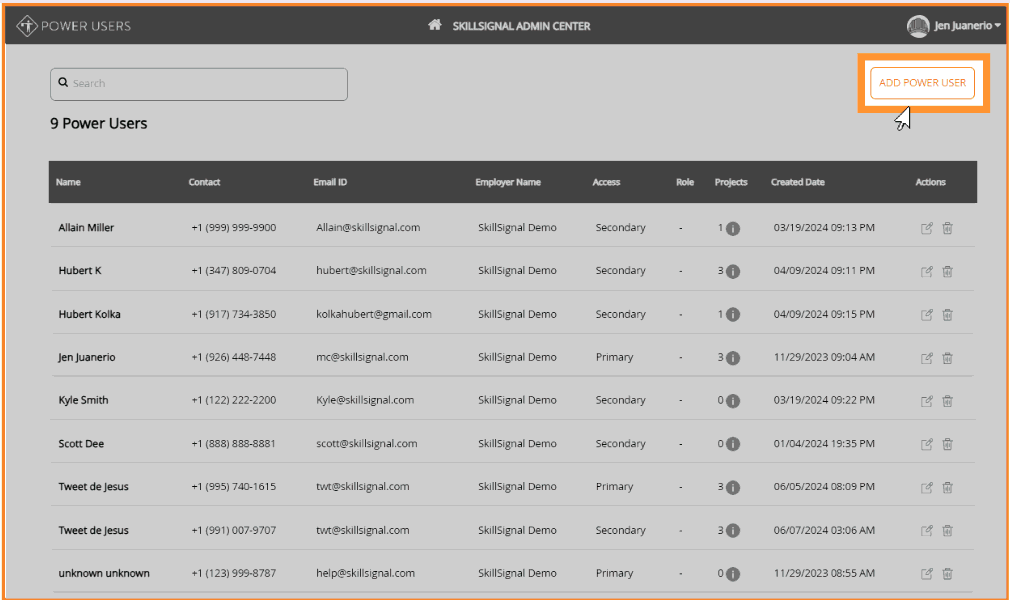Screen dimensions: 1010x600
Task: Click the Projects column header
Action: coord(731,182)
